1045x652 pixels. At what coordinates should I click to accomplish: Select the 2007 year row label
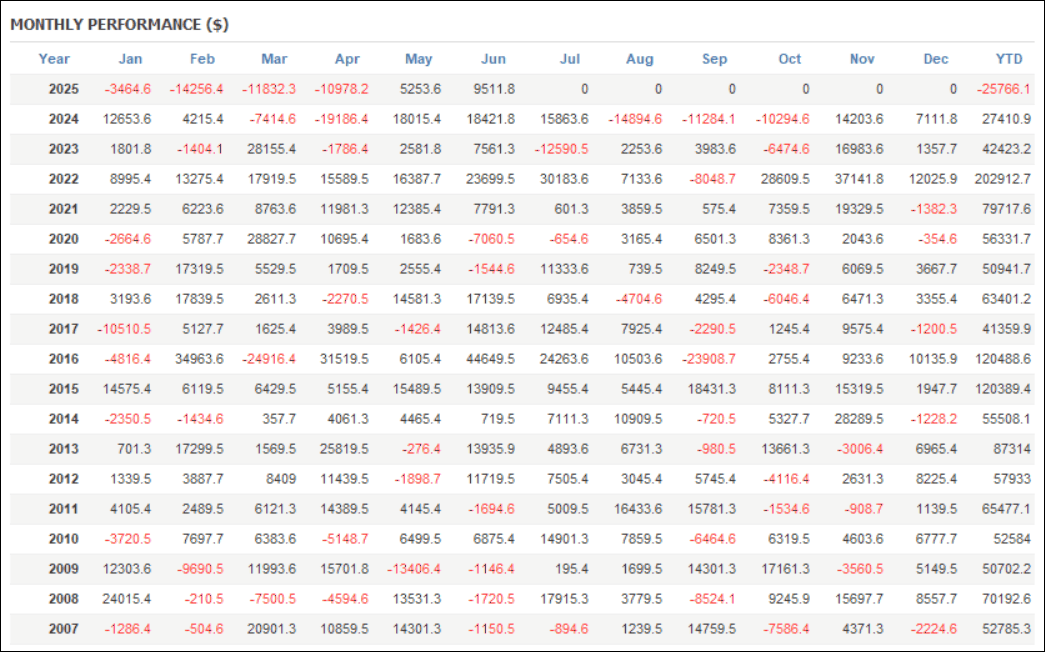[63, 629]
